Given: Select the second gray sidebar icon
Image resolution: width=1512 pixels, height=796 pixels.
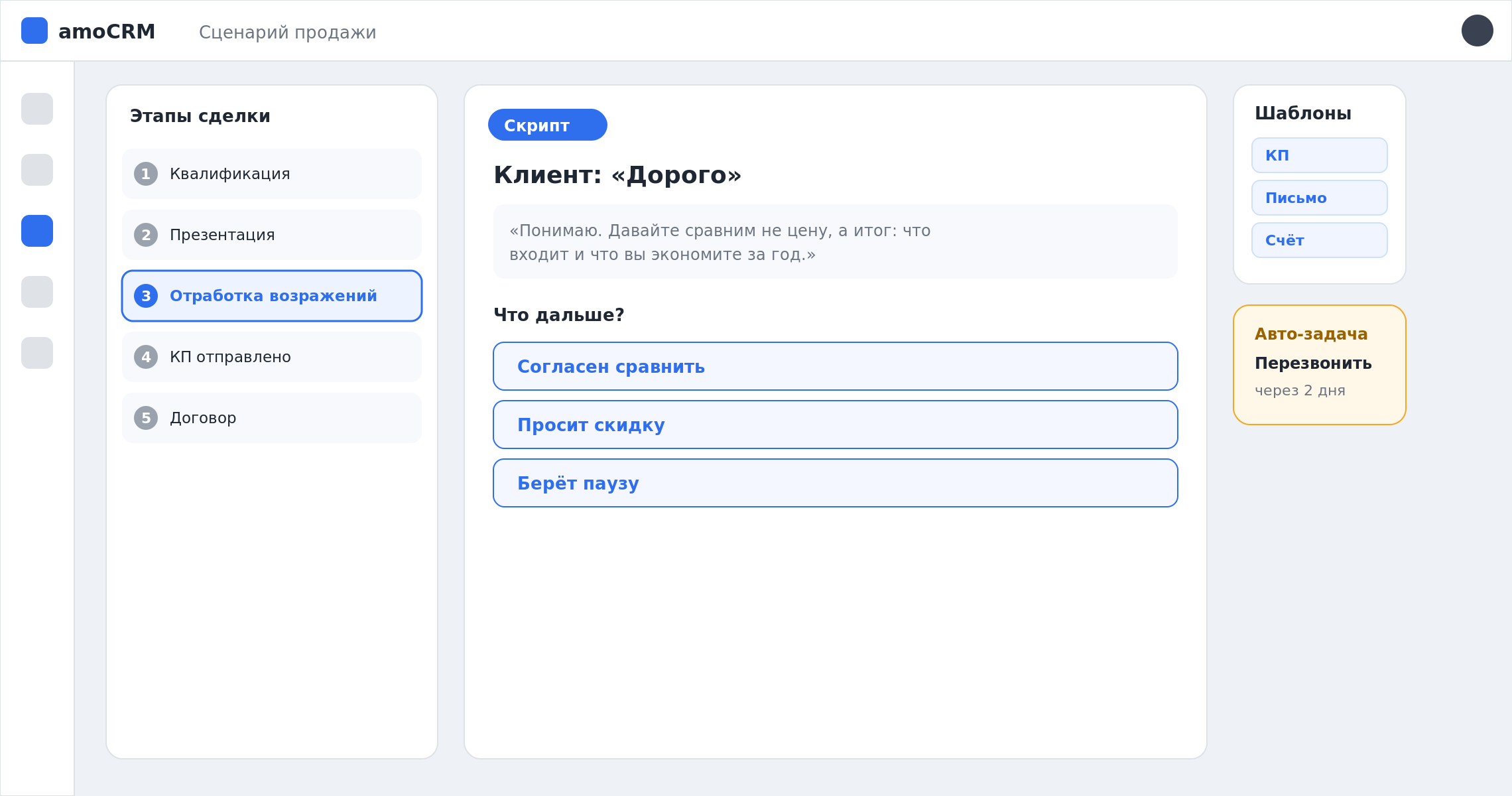Looking at the screenshot, I should coord(37,170).
